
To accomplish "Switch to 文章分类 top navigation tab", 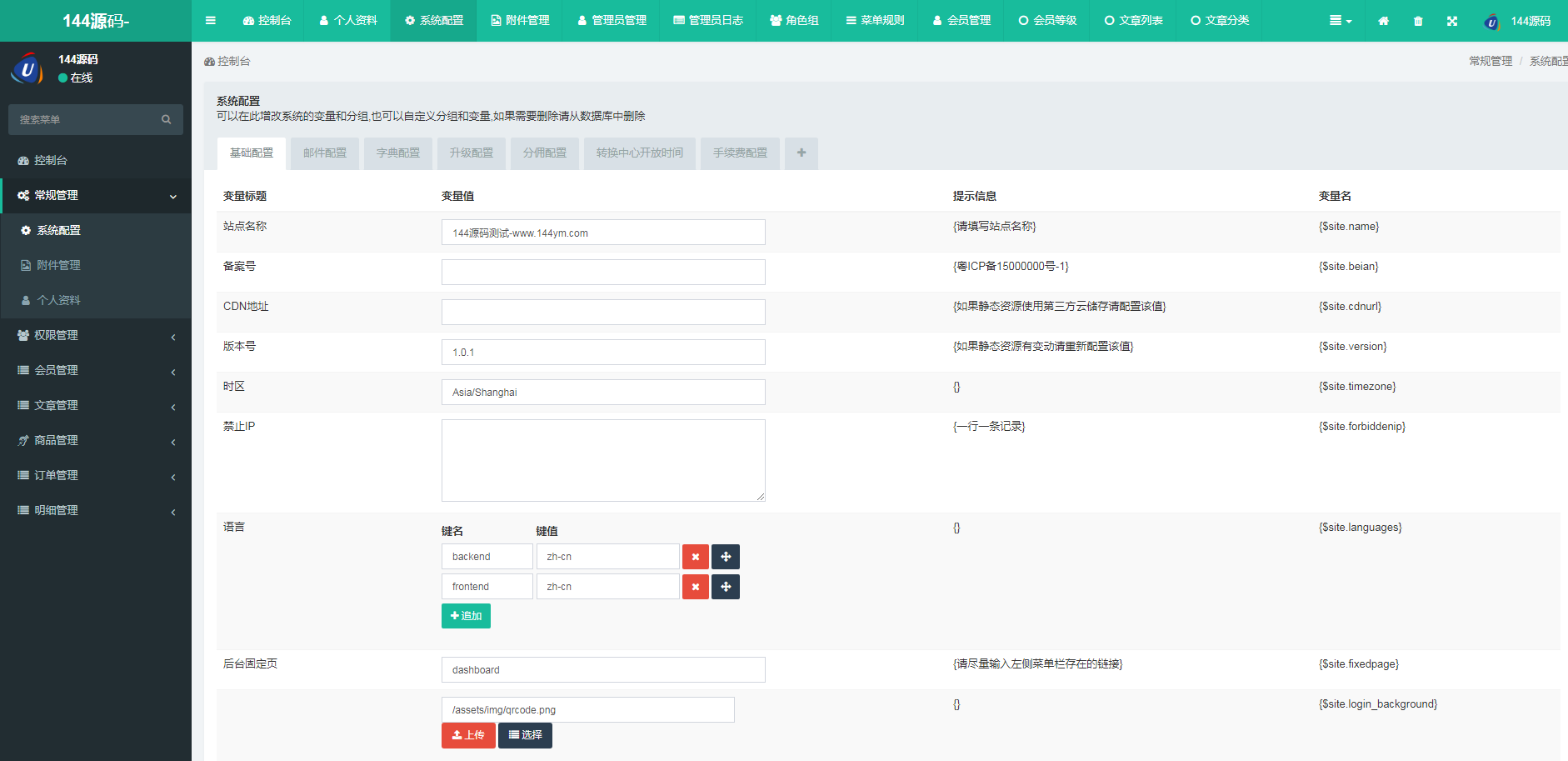I will [1220, 21].
